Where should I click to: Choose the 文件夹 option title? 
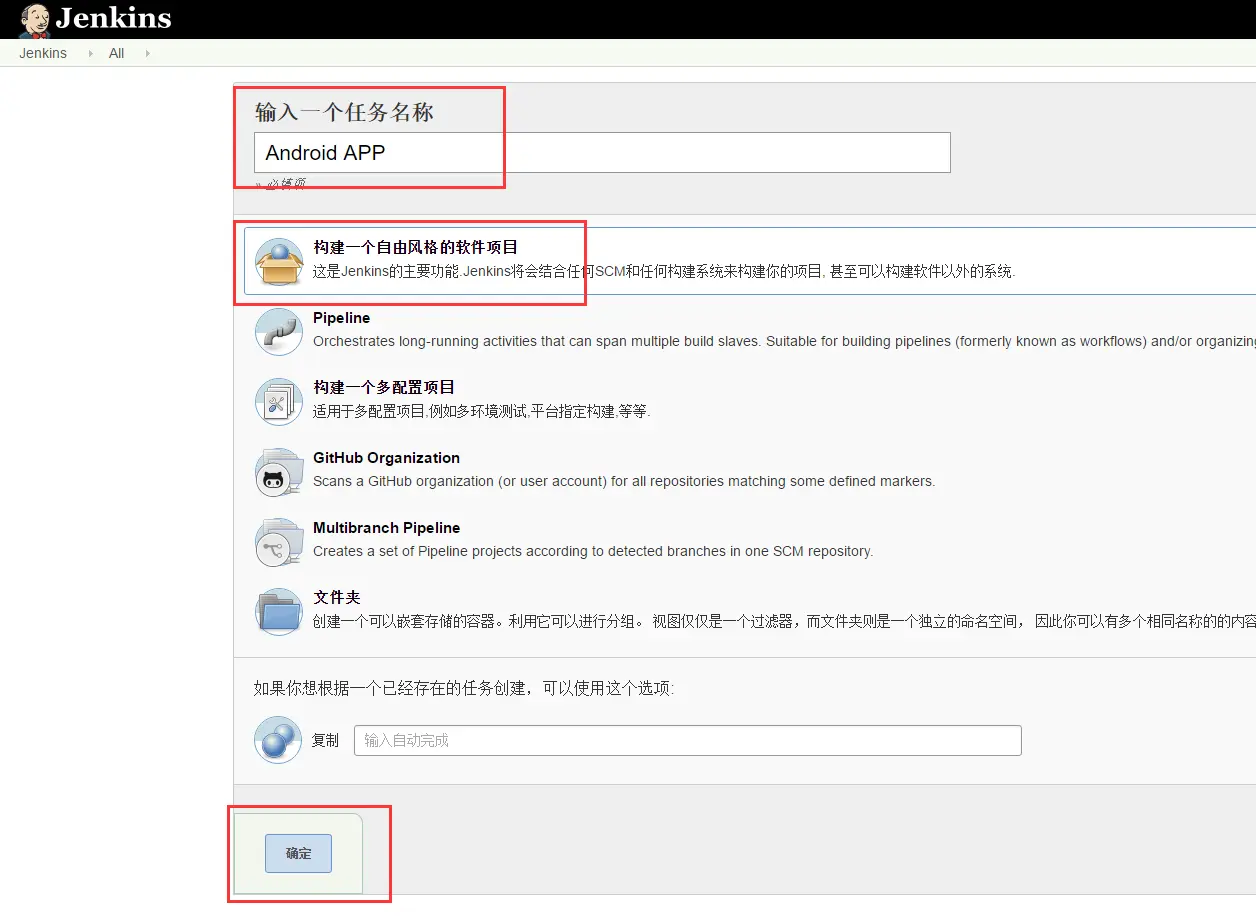pos(336,597)
